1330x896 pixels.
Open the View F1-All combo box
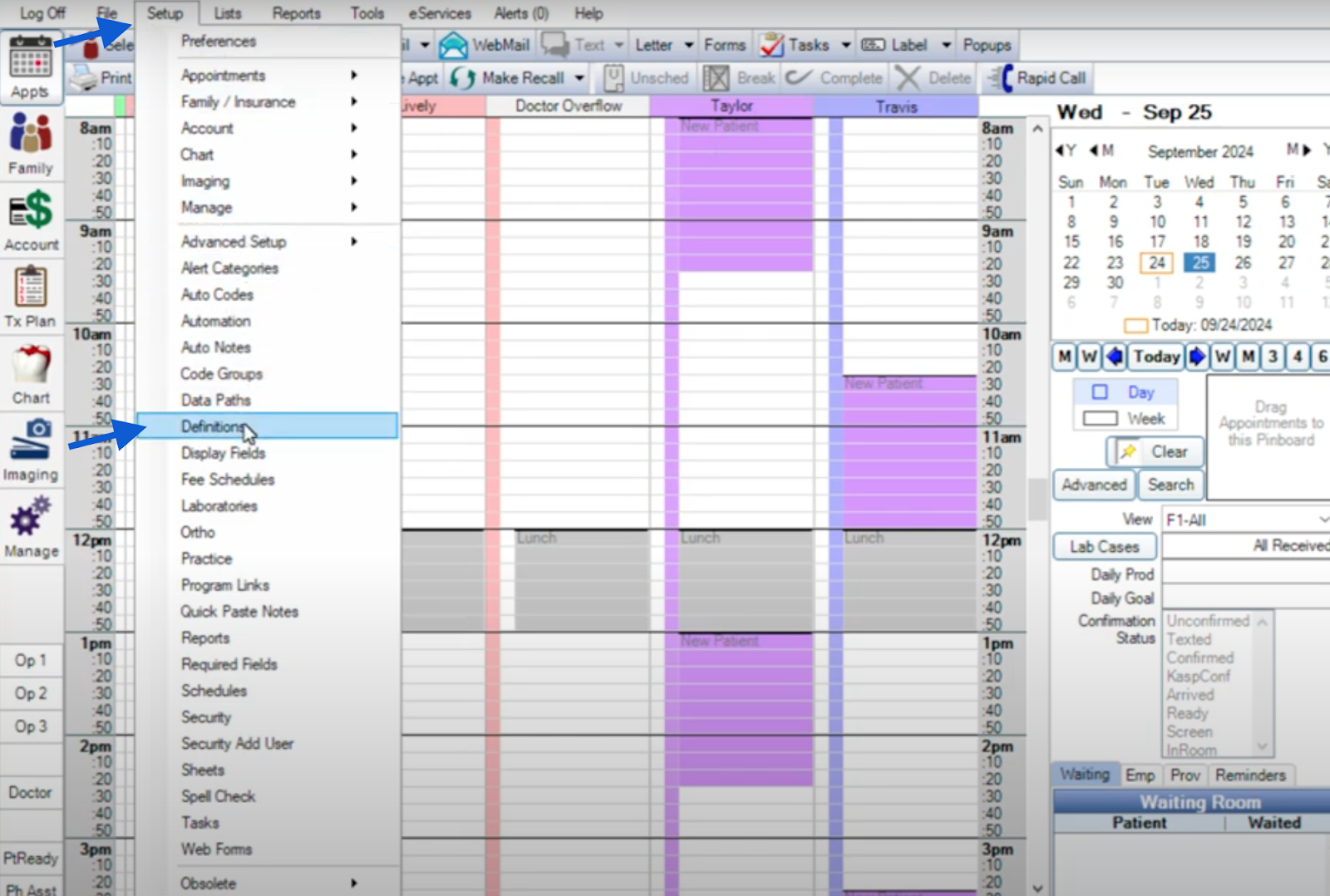click(x=1244, y=519)
